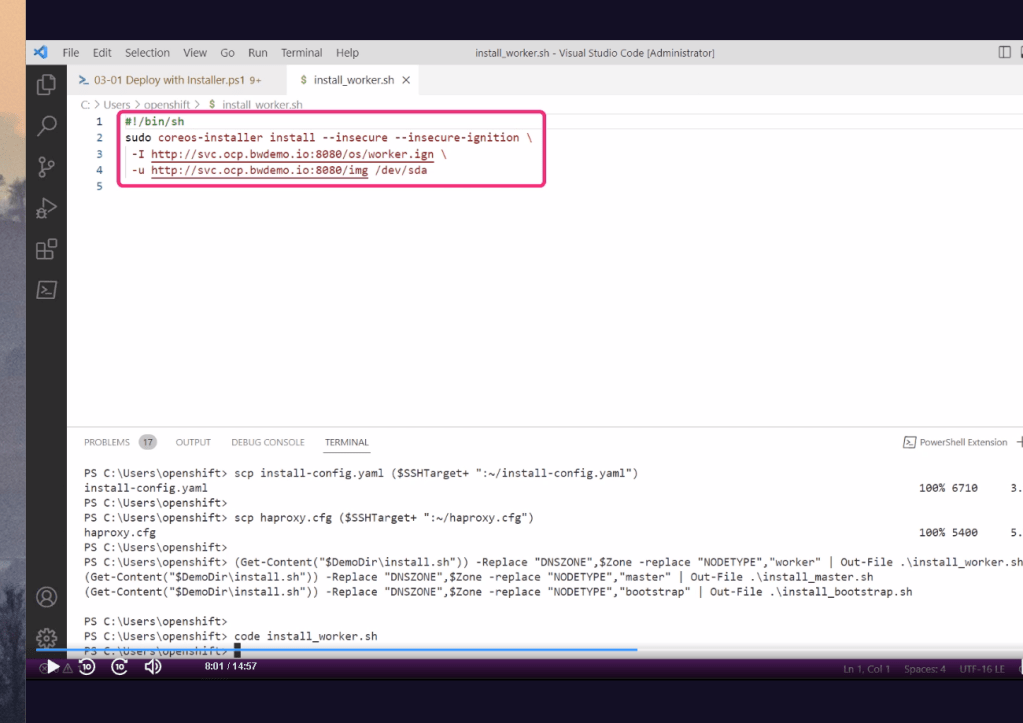Image resolution: width=1023 pixels, height=723 pixels.
Task: Click the '100% 5400' transfer output in terminal
Action: [x=948, y=532]
